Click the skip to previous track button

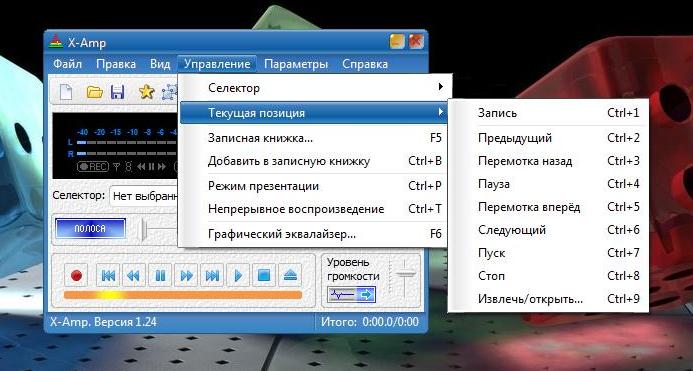(108, 275)
